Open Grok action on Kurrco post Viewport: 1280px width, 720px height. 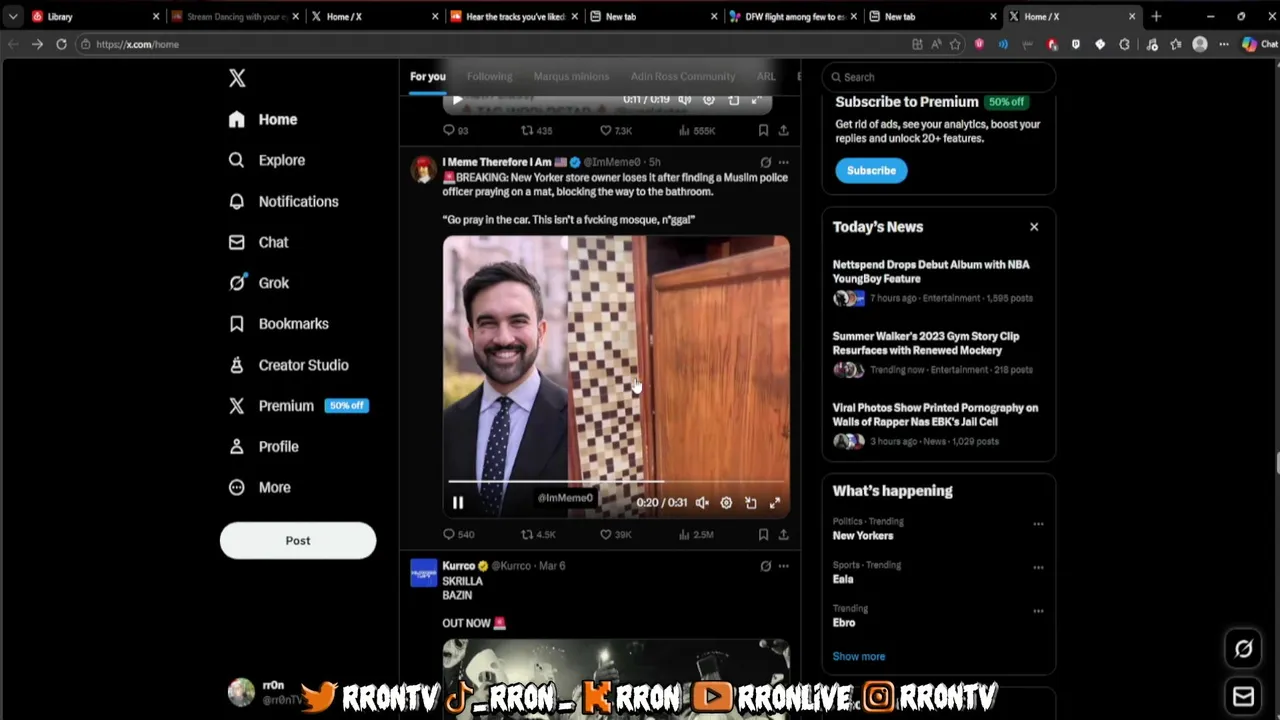point(765,566)
